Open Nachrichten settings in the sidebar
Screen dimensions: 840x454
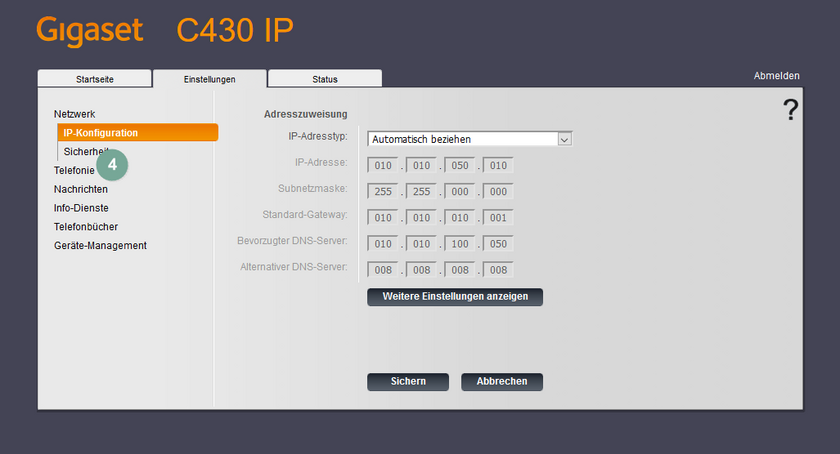[80, 189]
